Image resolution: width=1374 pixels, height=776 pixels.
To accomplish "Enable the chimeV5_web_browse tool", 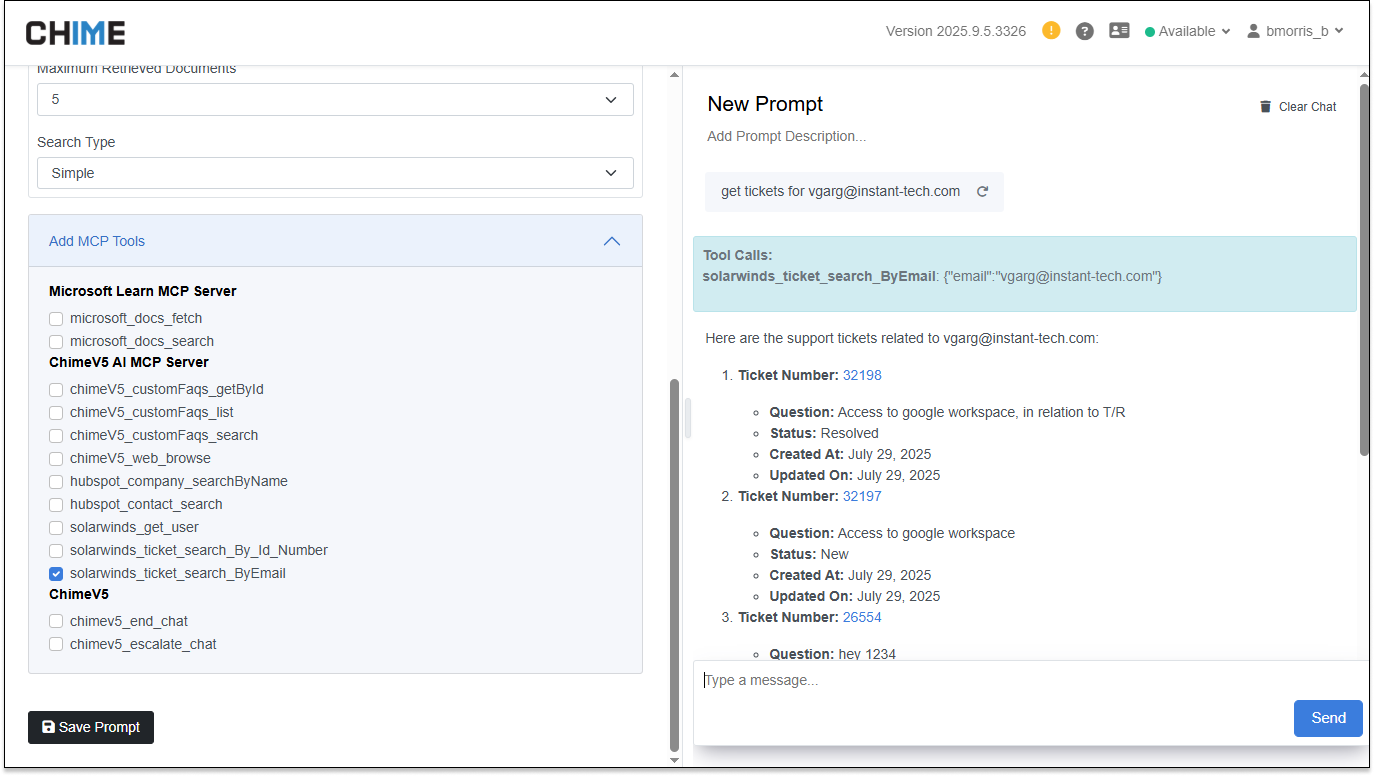I will coord(56,458).
